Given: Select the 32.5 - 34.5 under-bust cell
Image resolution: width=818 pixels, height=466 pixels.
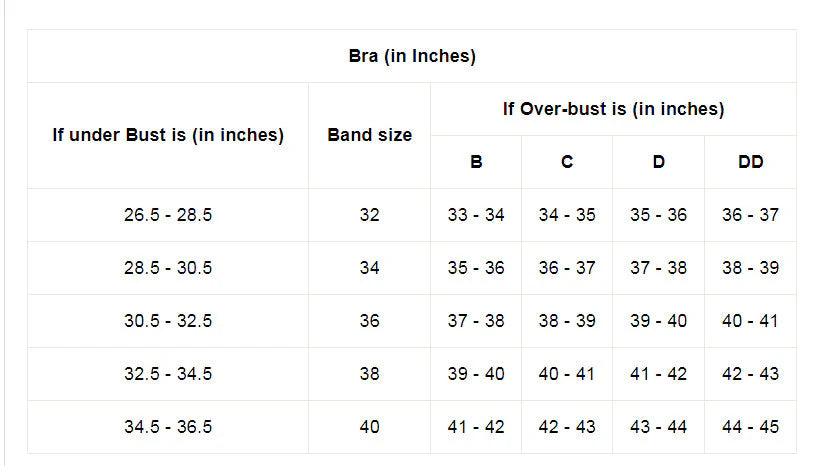Looking at the screenshot, I should tap(168, 374).
